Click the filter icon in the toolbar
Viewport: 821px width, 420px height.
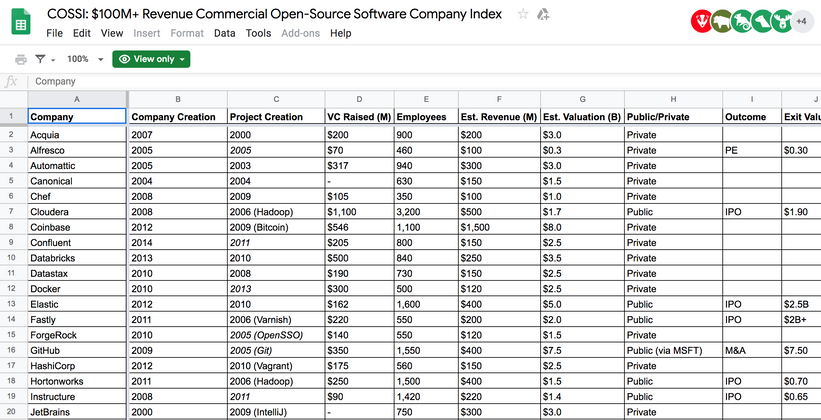point(40,59)
